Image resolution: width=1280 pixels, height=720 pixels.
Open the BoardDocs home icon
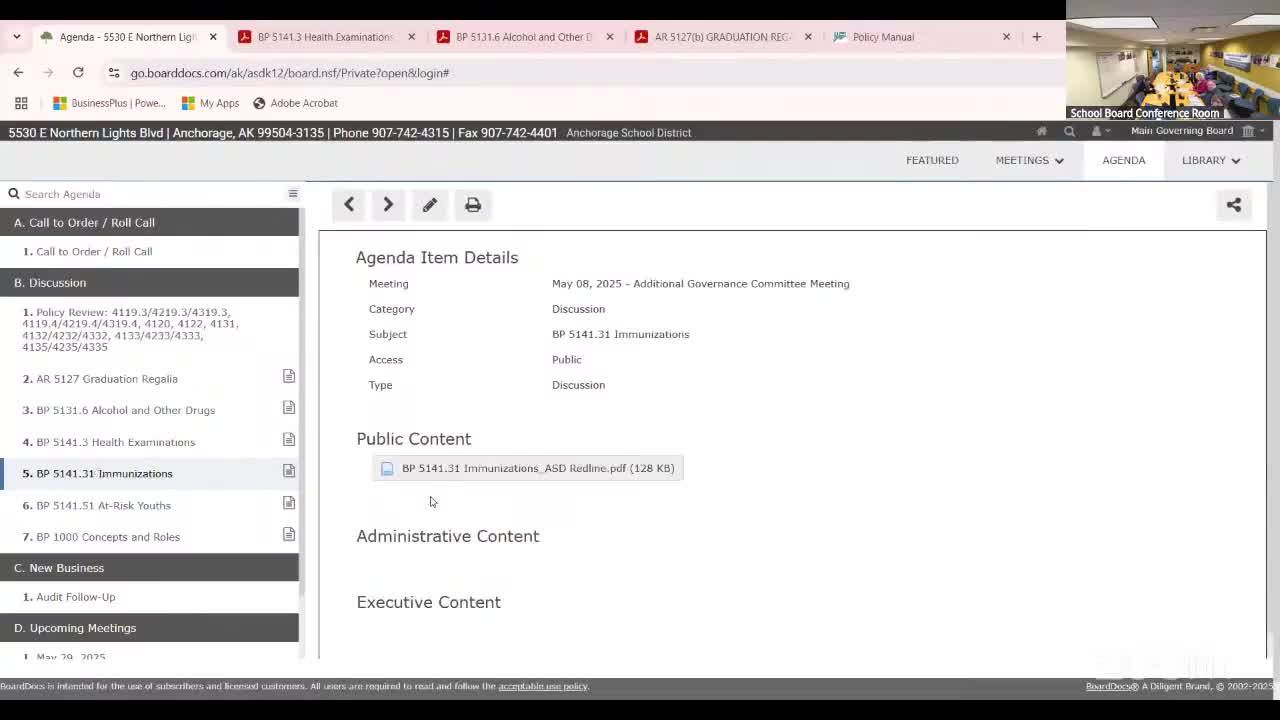(x=1041, y=132)
